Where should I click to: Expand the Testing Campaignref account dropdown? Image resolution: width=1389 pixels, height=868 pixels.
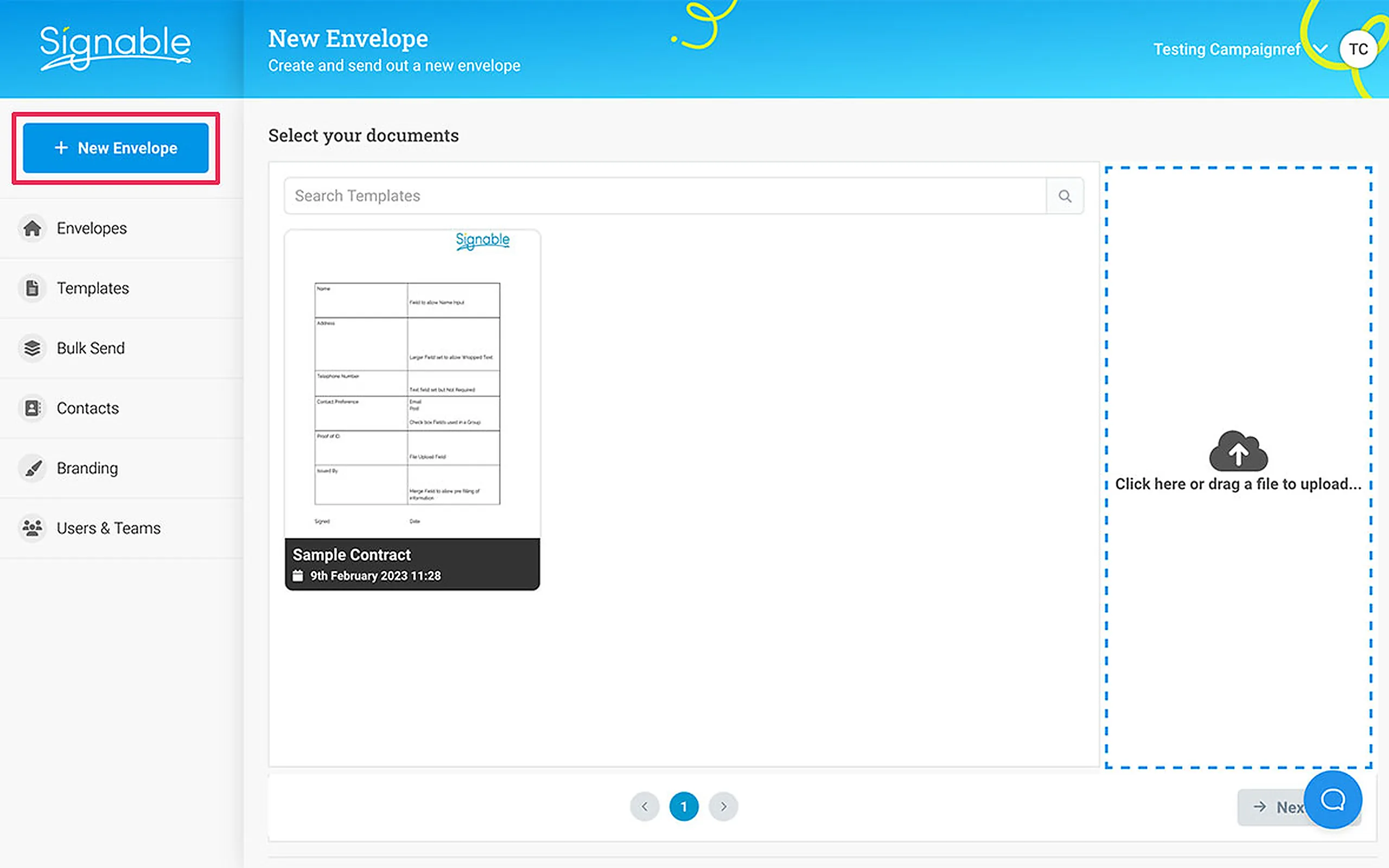(1320, 49)
